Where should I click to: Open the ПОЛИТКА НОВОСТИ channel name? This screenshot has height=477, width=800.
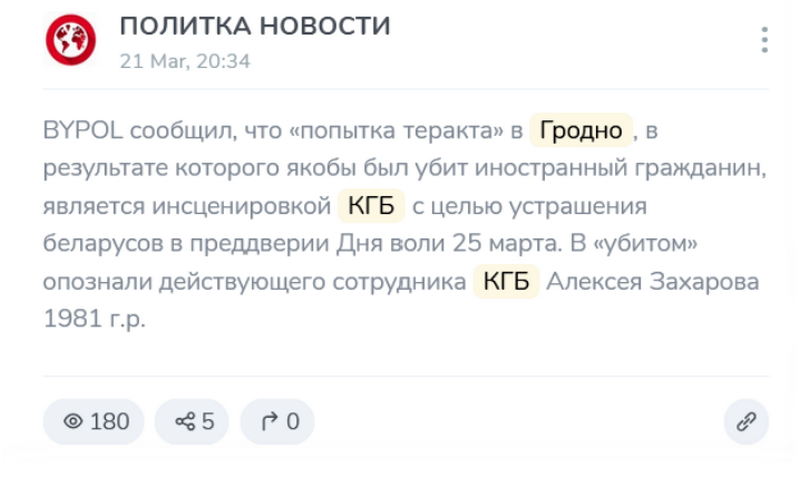point(255,26)
